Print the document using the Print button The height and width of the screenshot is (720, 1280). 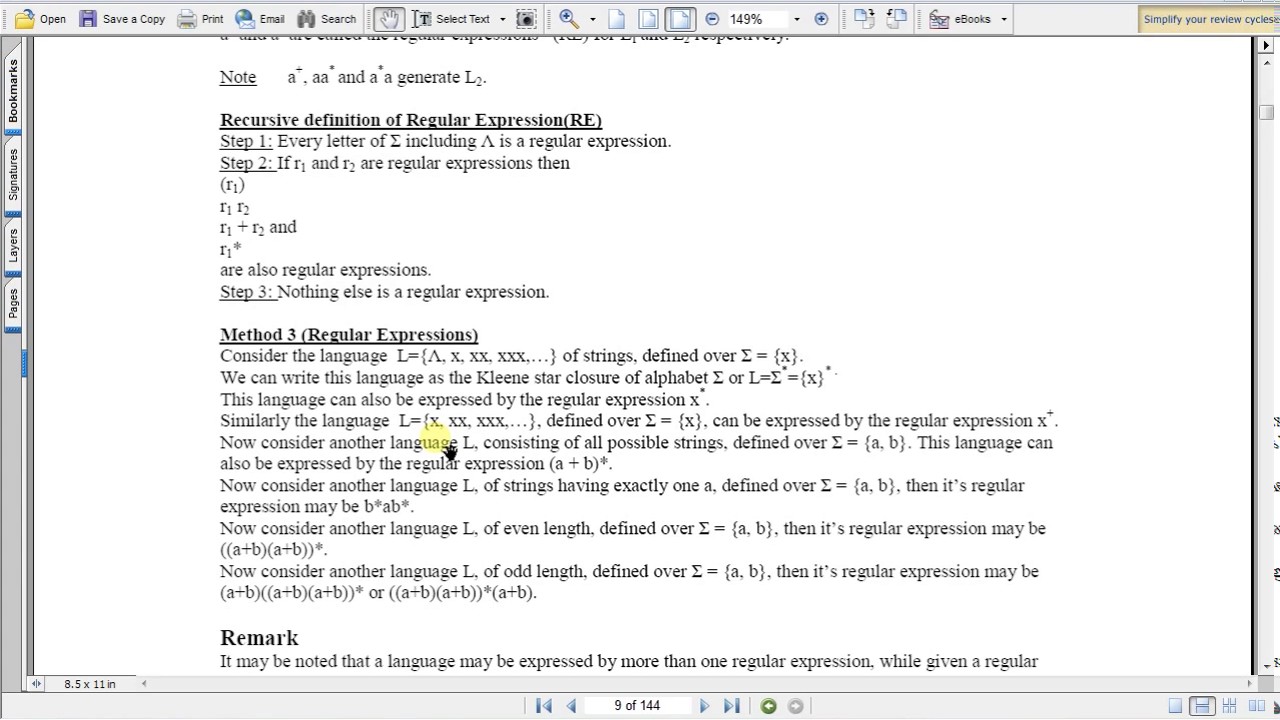[200, 19]
